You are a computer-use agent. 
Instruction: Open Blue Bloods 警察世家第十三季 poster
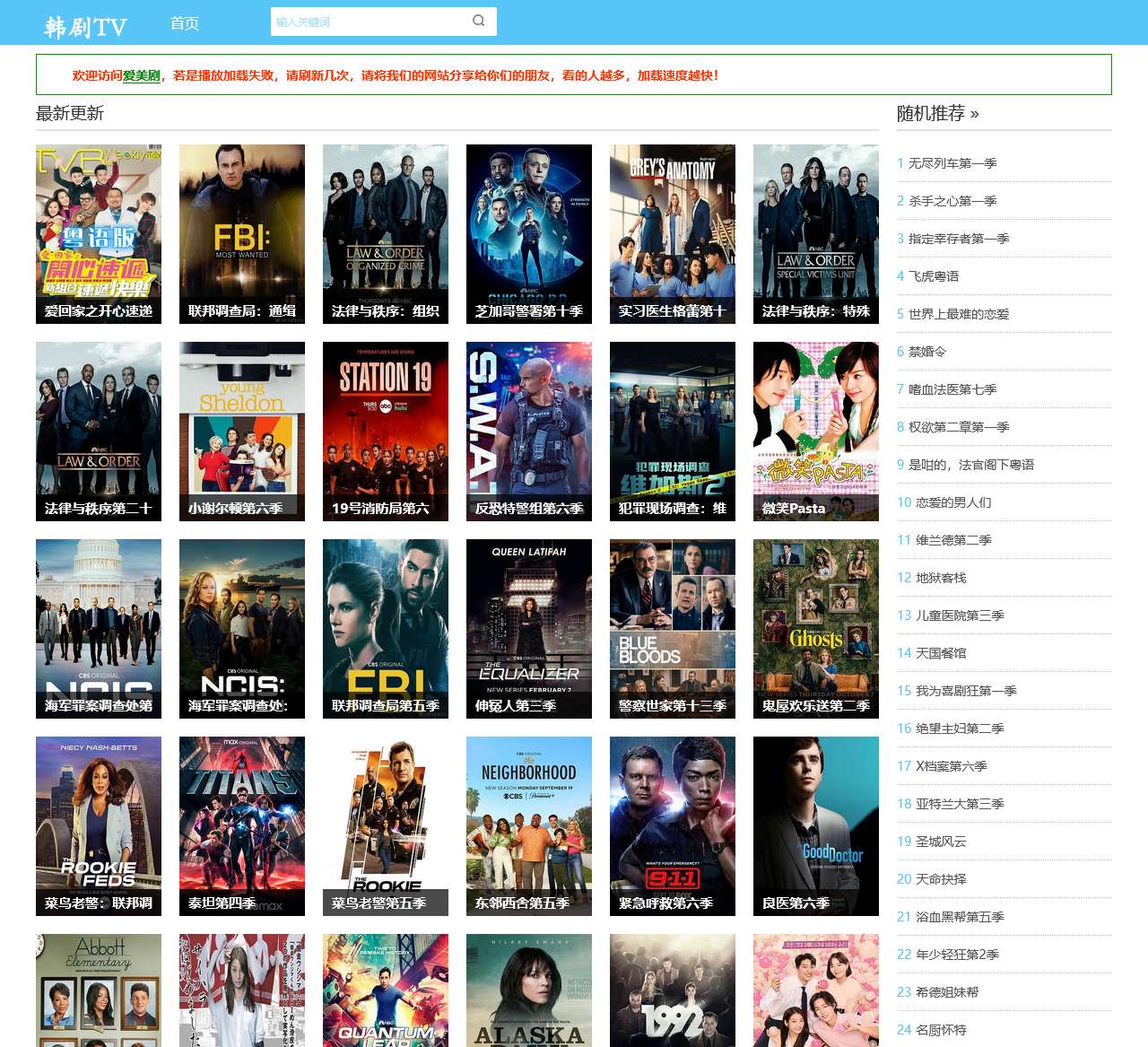(673, 629)
